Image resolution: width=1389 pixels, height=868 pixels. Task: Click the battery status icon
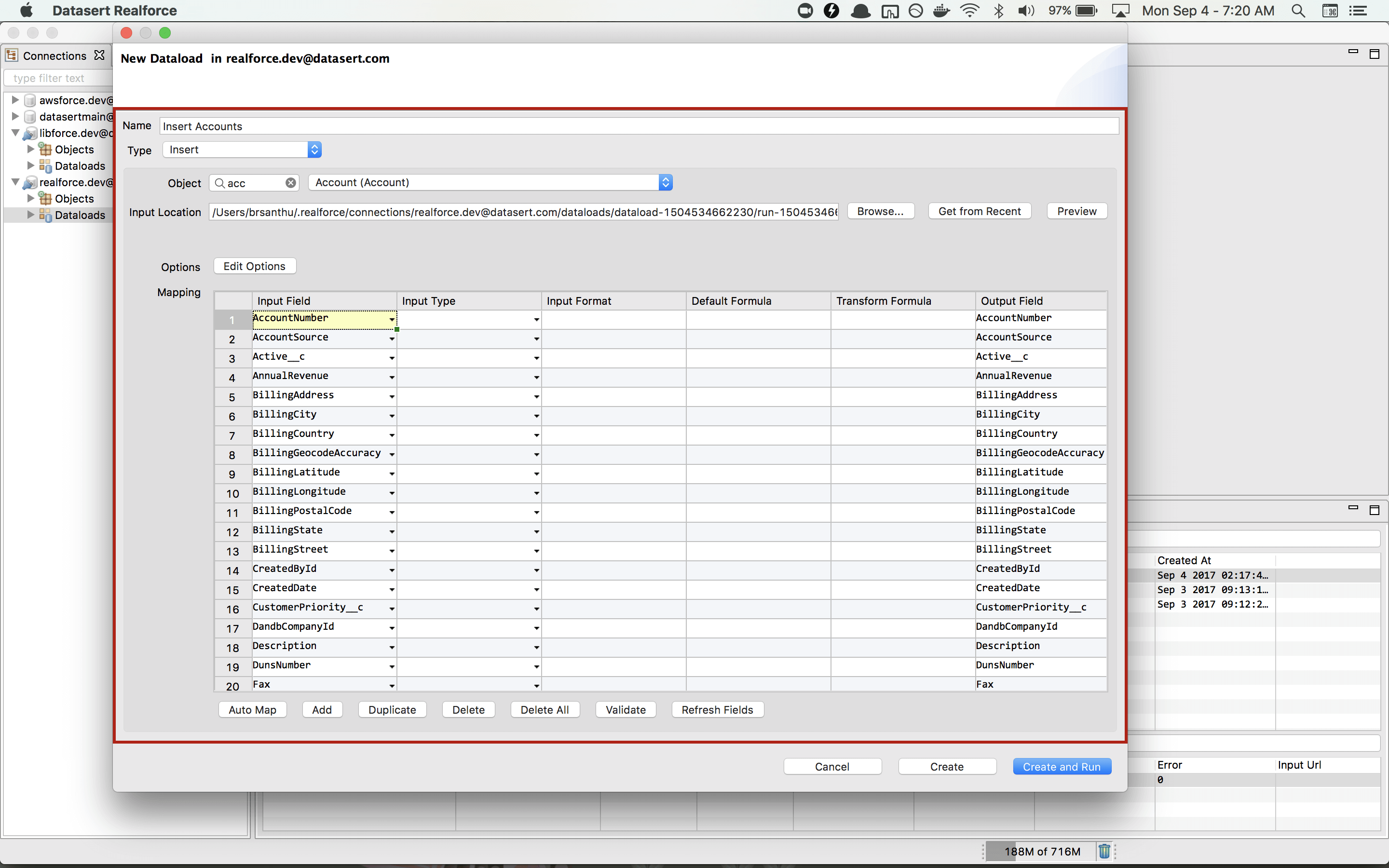1087,10
